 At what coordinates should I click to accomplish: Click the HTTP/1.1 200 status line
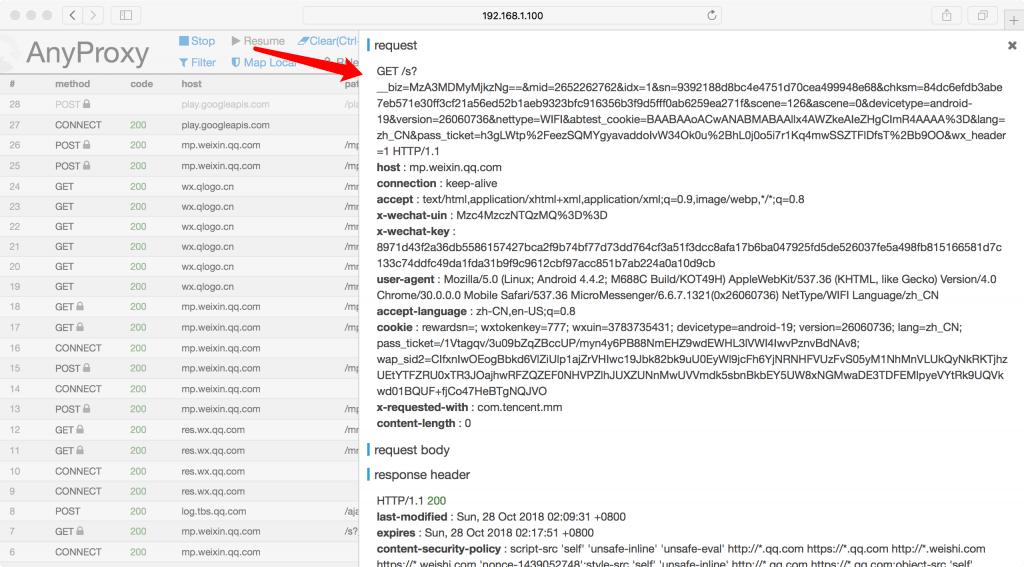point(411,501)
